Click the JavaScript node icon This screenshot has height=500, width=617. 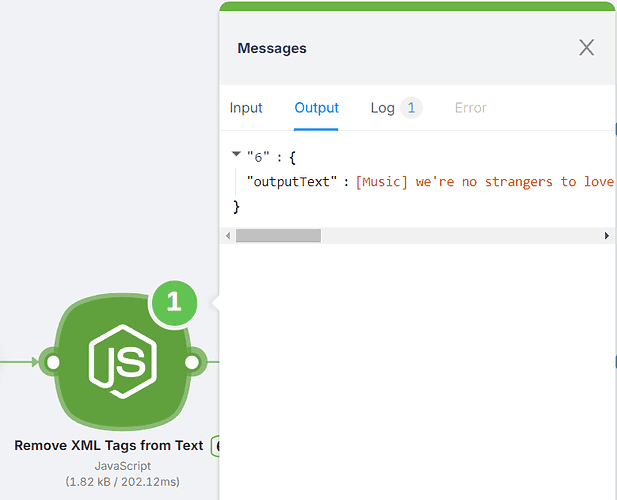(x=121, y=362)
